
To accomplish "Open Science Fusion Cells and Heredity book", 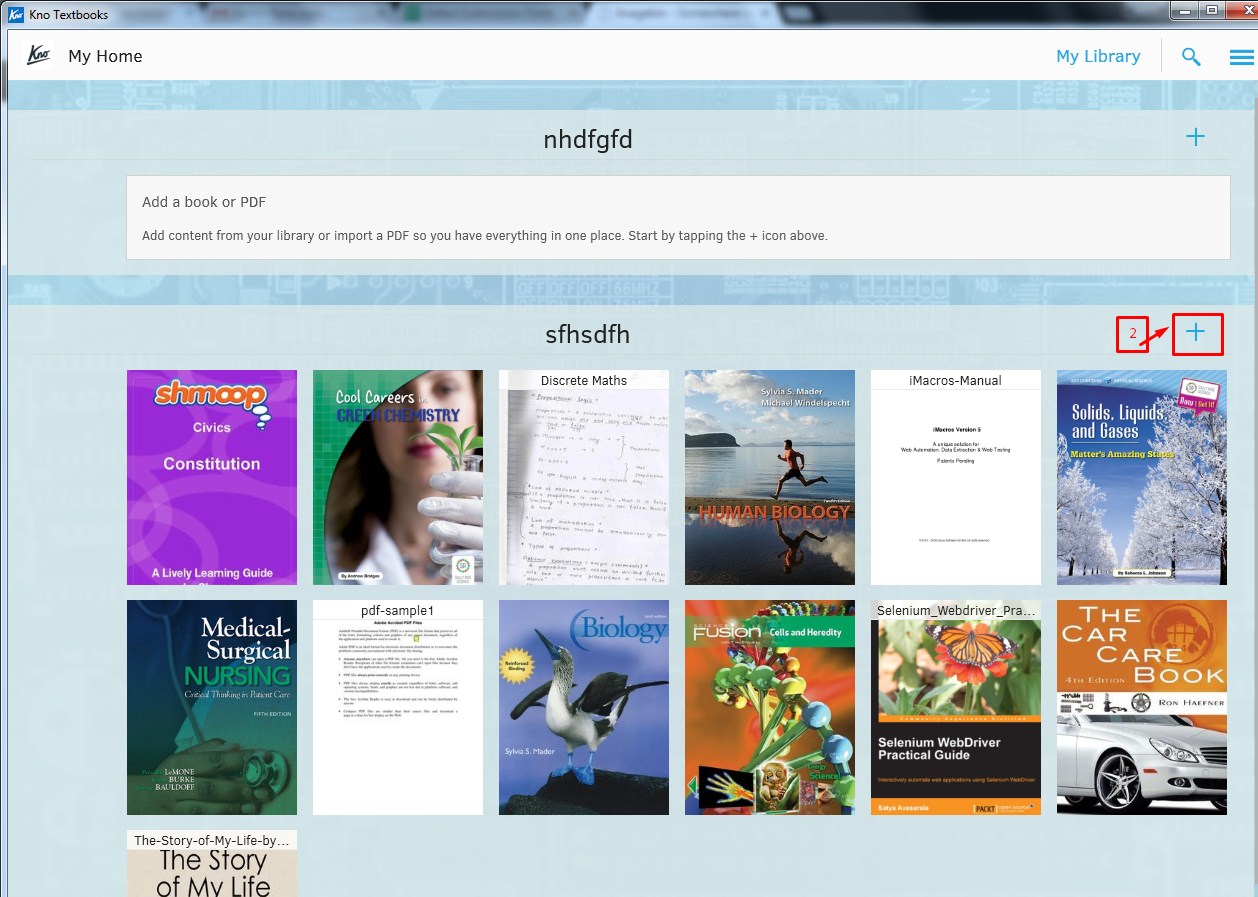I will [770, 707].
